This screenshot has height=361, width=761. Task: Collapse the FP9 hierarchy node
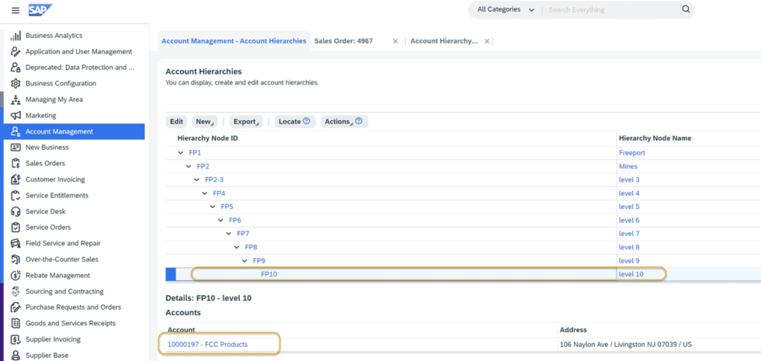coord(245,261)
